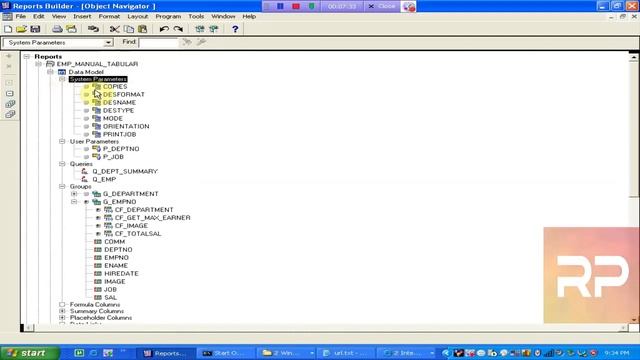Click the Create plus icon in the sidebar
Image resolution: width=640 pixels, height=360 pixels.
click(x=9, y=56)
